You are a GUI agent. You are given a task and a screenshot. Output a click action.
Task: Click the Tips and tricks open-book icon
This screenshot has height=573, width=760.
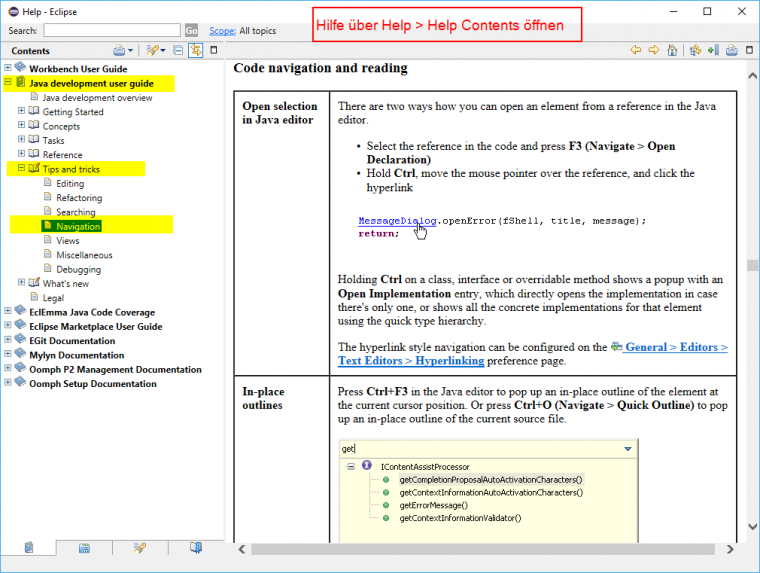click(x=34, y=168)
